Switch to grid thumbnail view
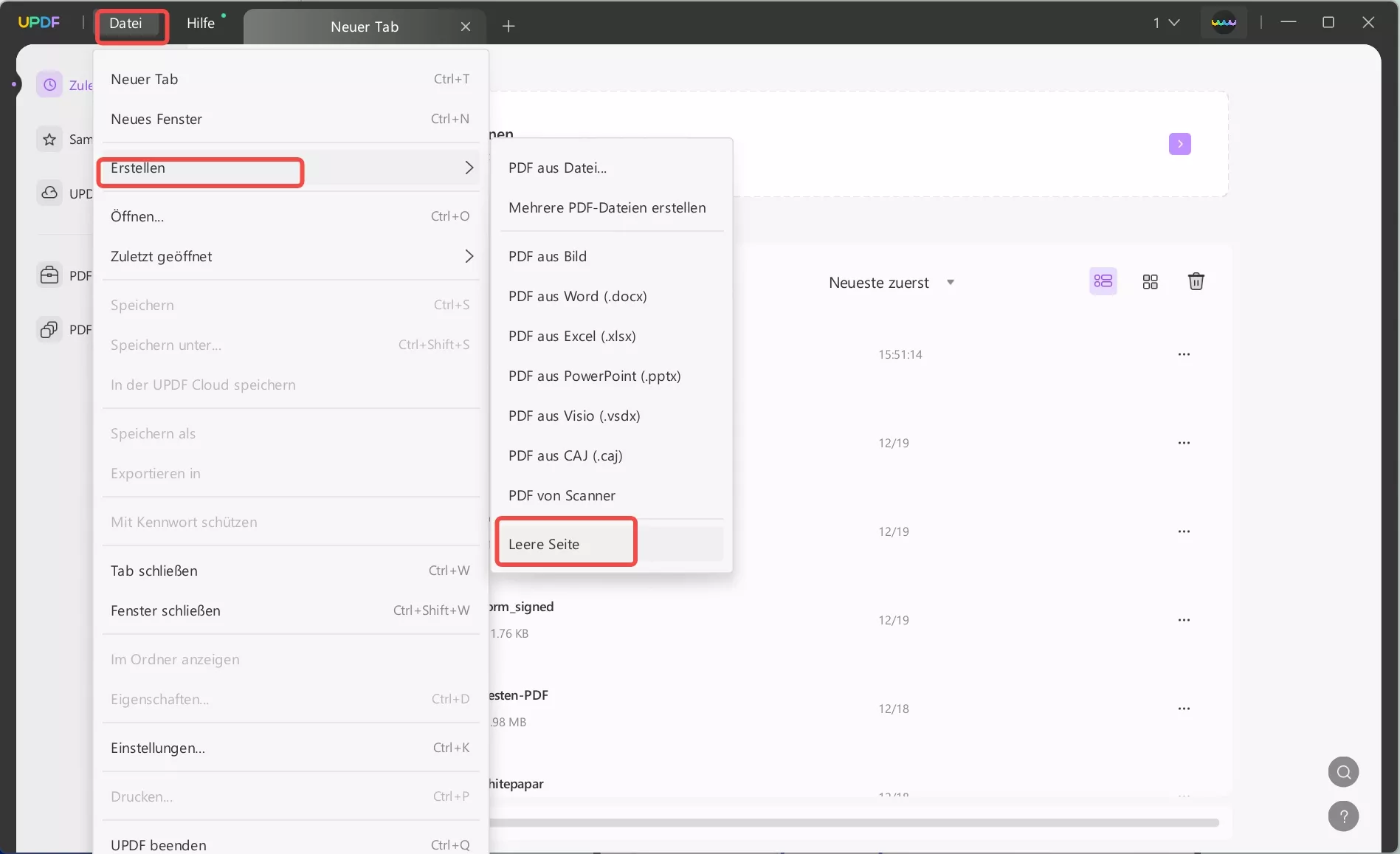Image resolution: width=1400 pixels, height=854 pixels. point(1150,282)
